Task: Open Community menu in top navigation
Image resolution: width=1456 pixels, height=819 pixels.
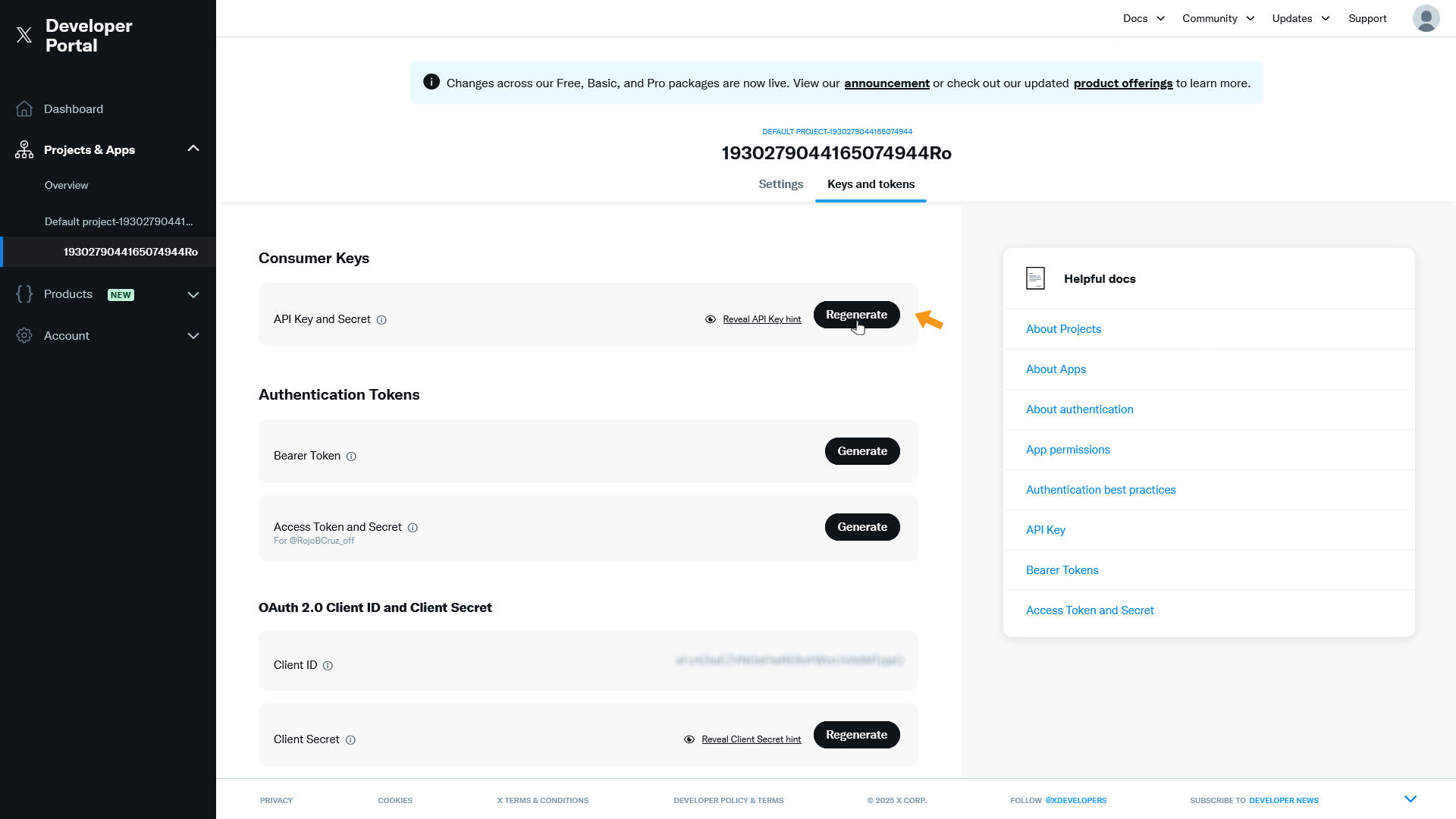Action: coord(1218,18)
